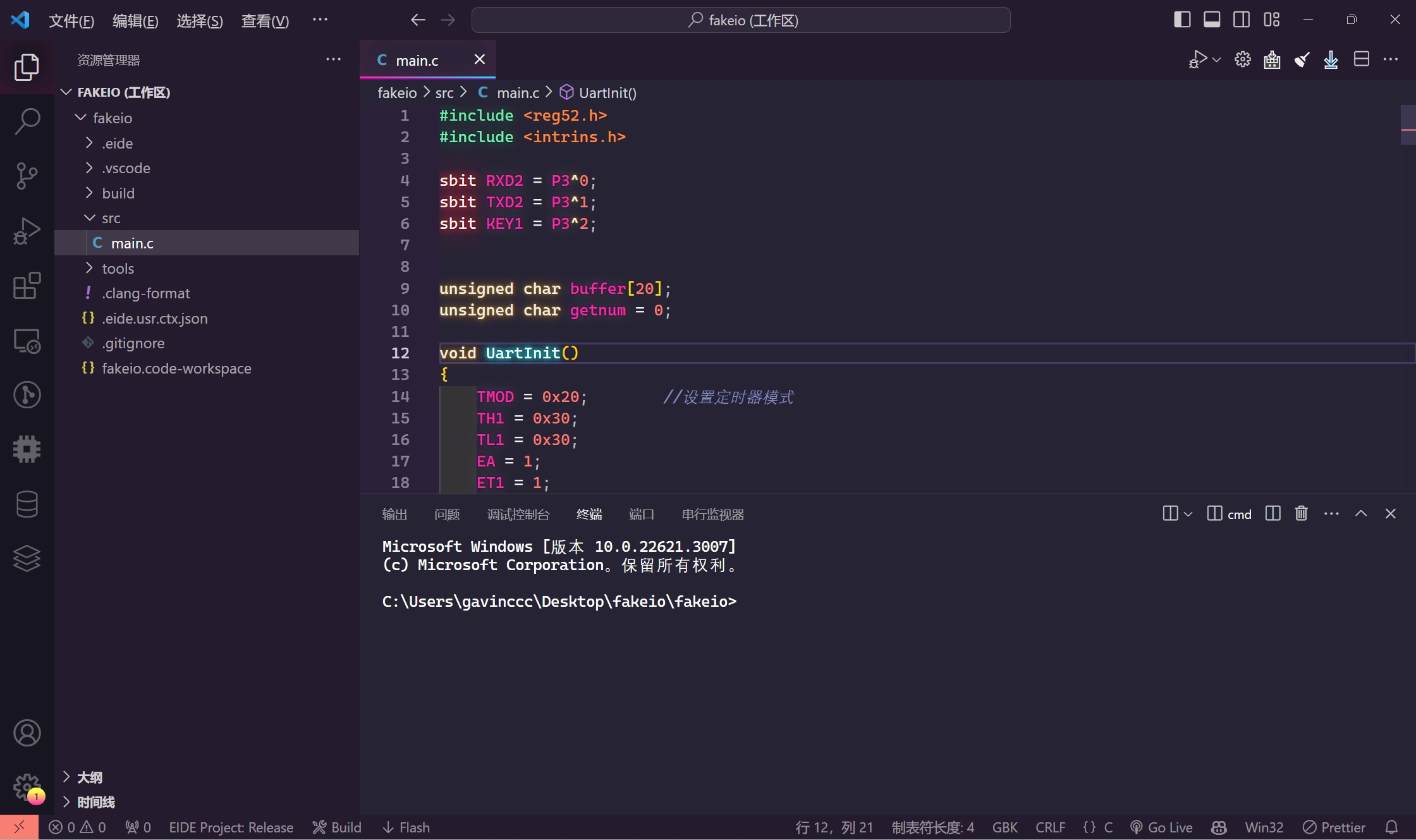Open the run button dropdown arrow
Screen dimensions: 1416x840
[x=1217, y=59]
